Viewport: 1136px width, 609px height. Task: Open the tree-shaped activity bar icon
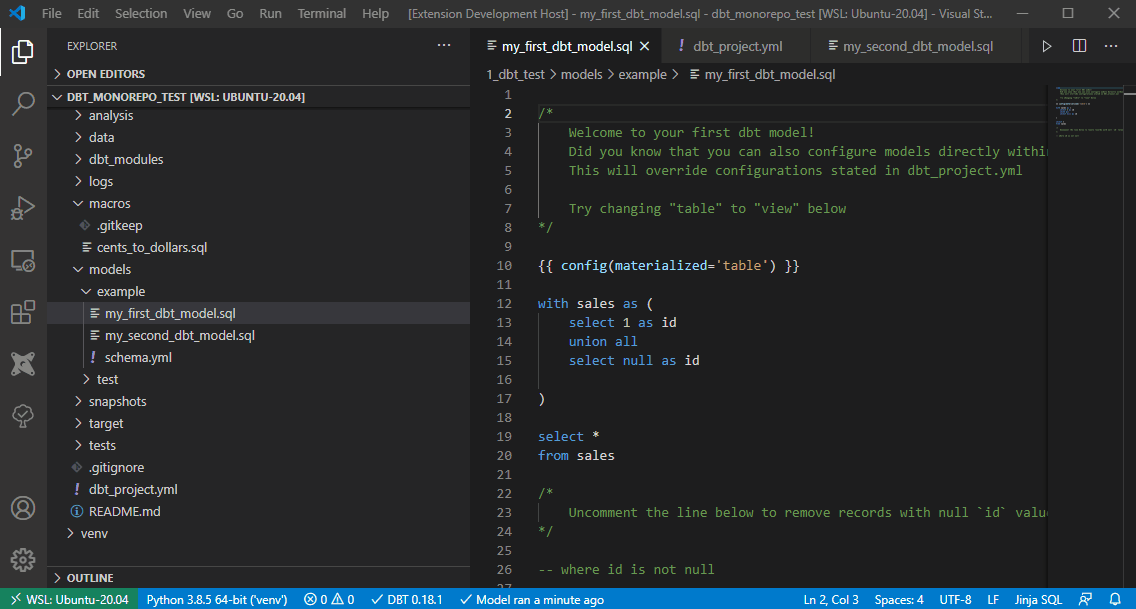22,416
